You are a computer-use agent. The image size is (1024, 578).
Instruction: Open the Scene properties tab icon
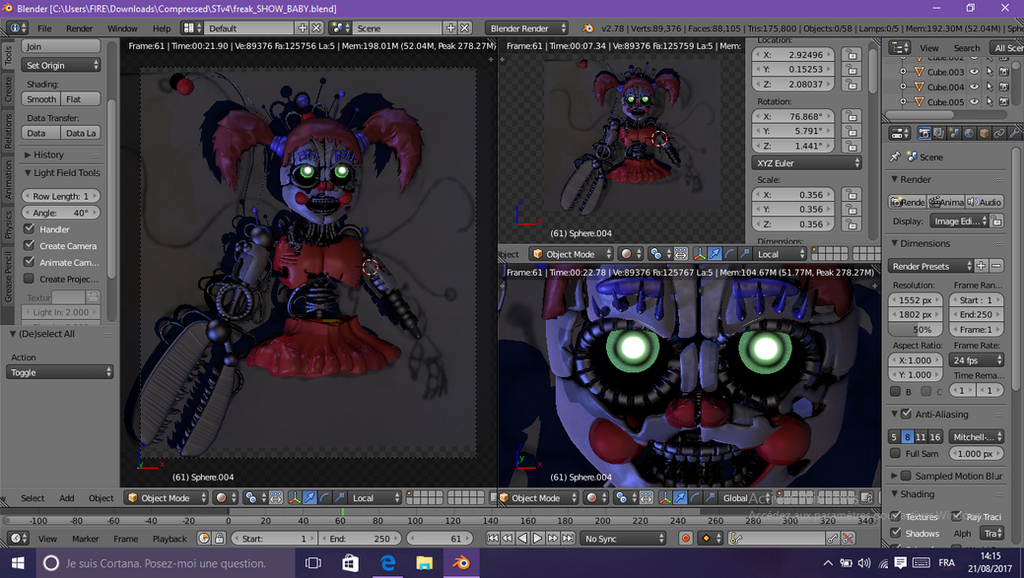pyautogui.click(x=954, y=133)
